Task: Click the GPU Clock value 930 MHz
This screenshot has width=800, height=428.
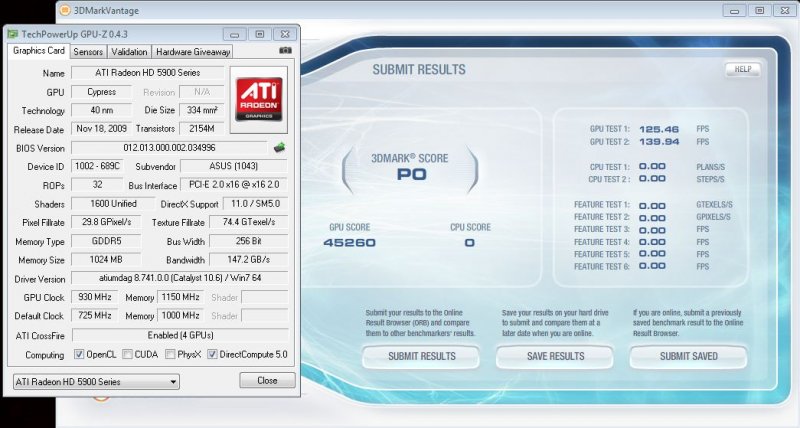Action: tap(94, 297)
